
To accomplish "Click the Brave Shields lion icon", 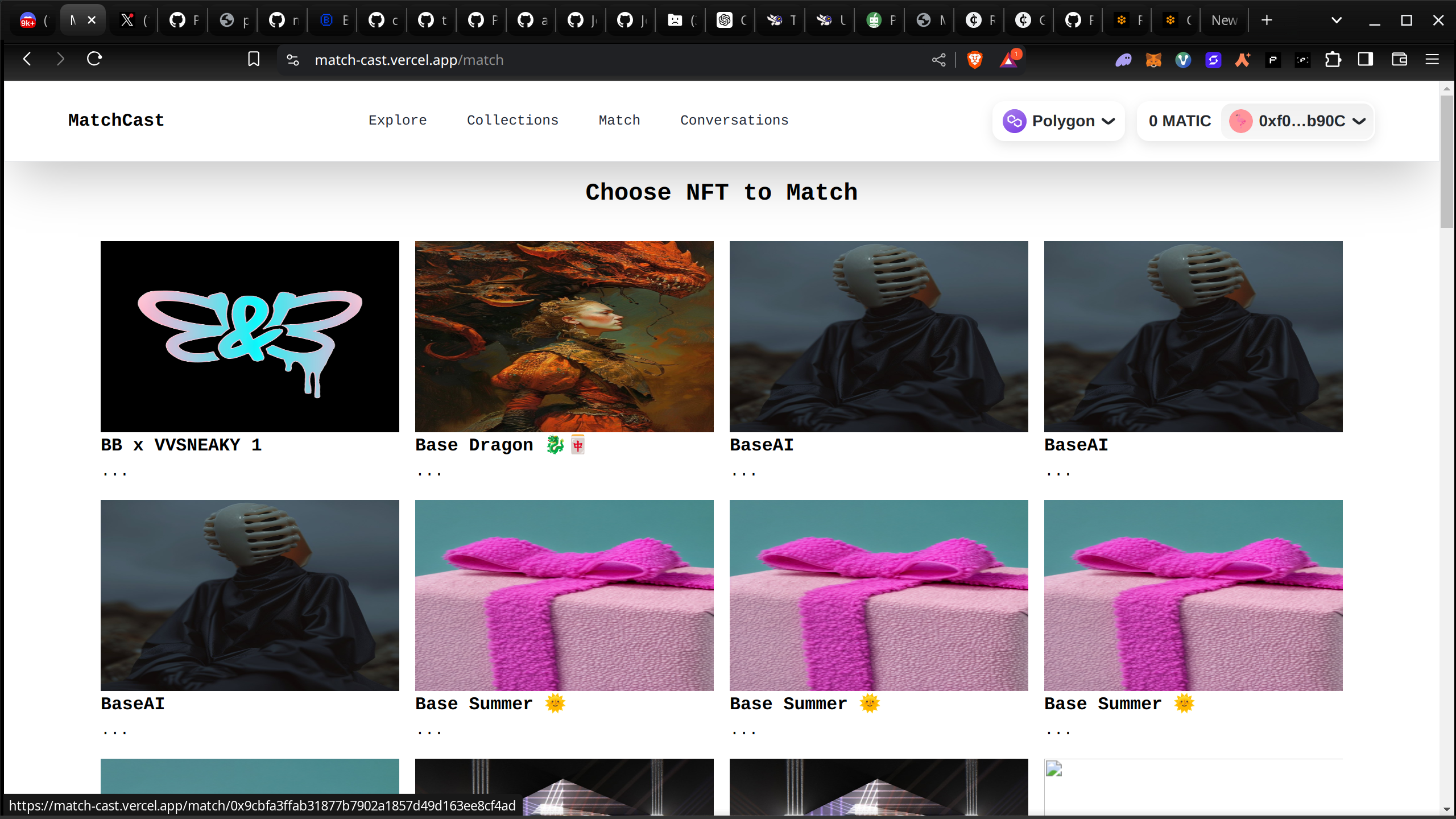I will [x=974, y=60].
